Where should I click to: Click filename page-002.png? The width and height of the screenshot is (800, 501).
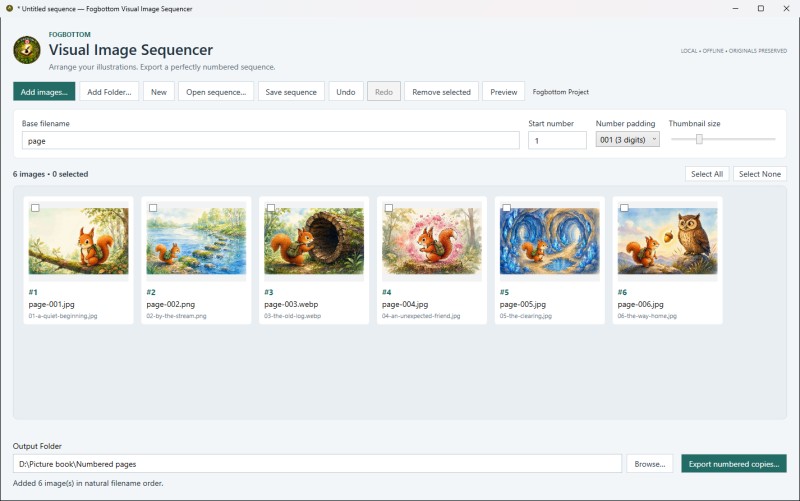click(x=170, y=304)
